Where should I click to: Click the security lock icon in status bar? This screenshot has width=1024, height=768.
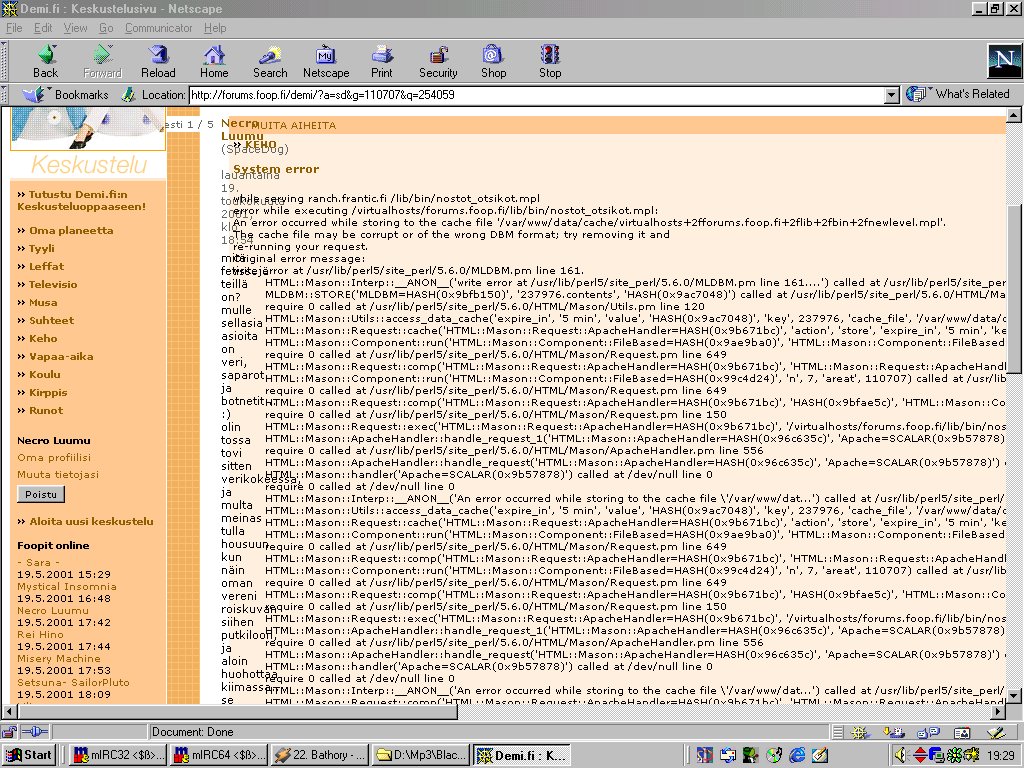(x=9, y=732)
